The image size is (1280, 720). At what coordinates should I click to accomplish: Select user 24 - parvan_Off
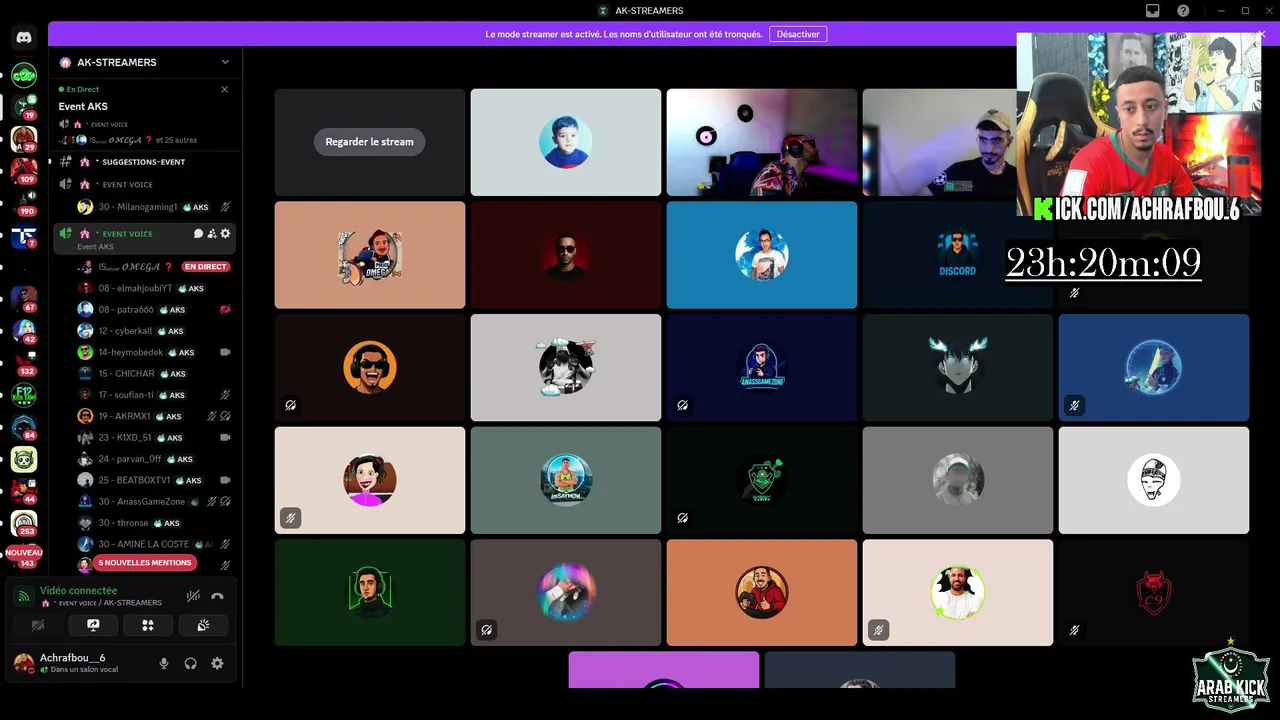[x=153, y=459]
